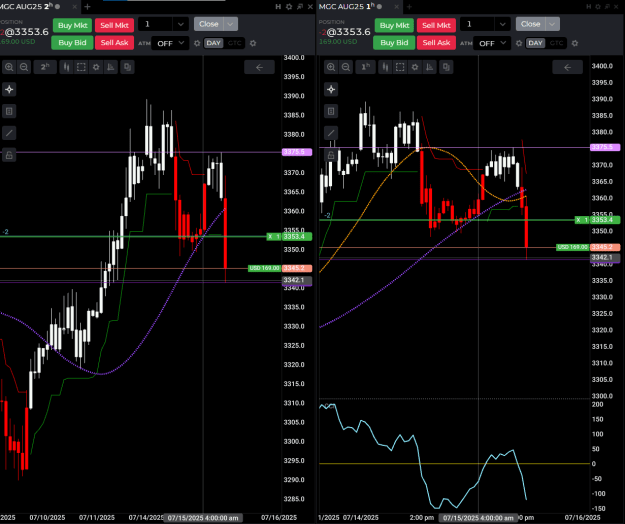
Task: Click Sell Ask in right panel
Action: [436, 43]
